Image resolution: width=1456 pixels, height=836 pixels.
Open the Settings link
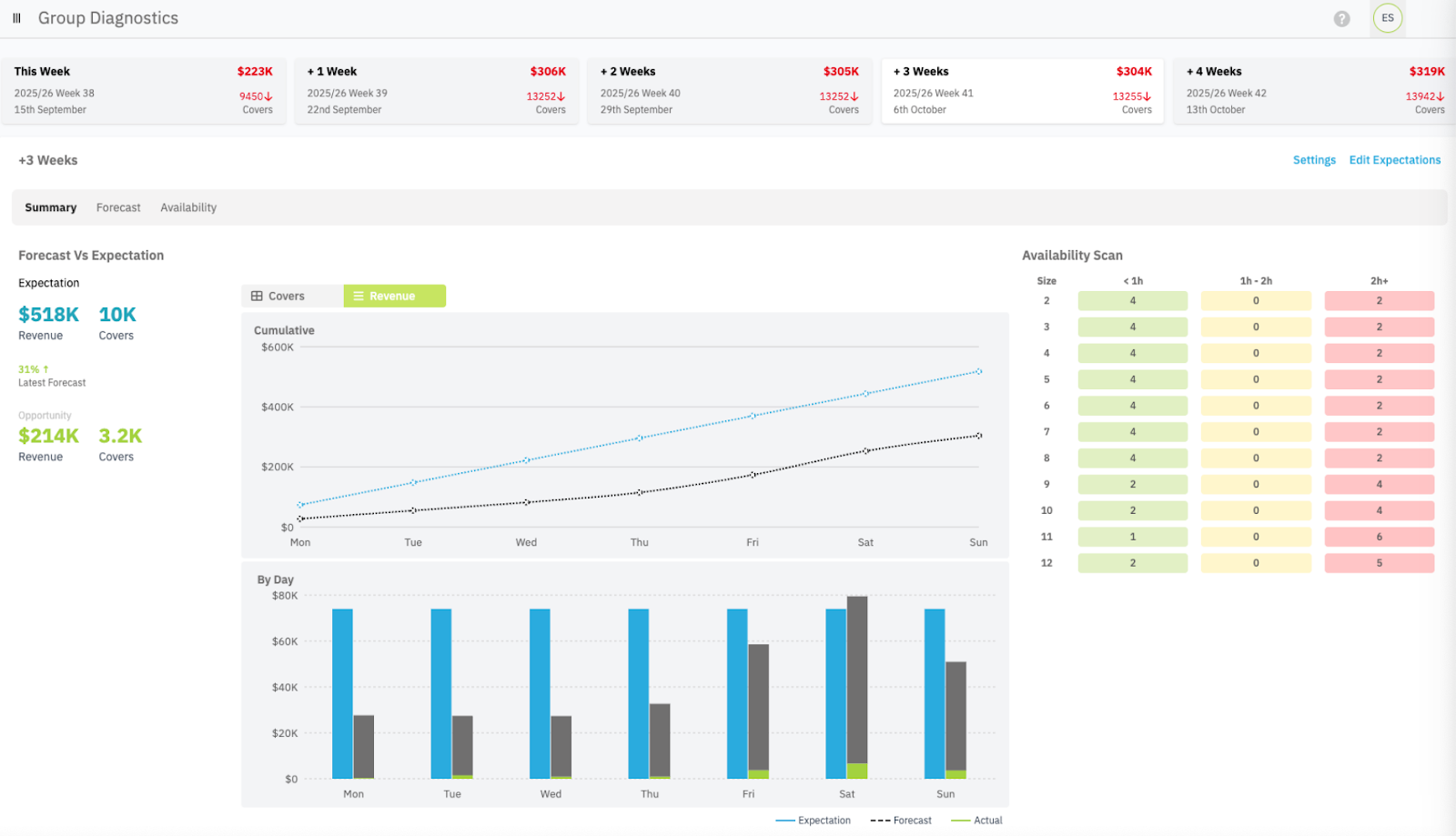point(1314,160)
